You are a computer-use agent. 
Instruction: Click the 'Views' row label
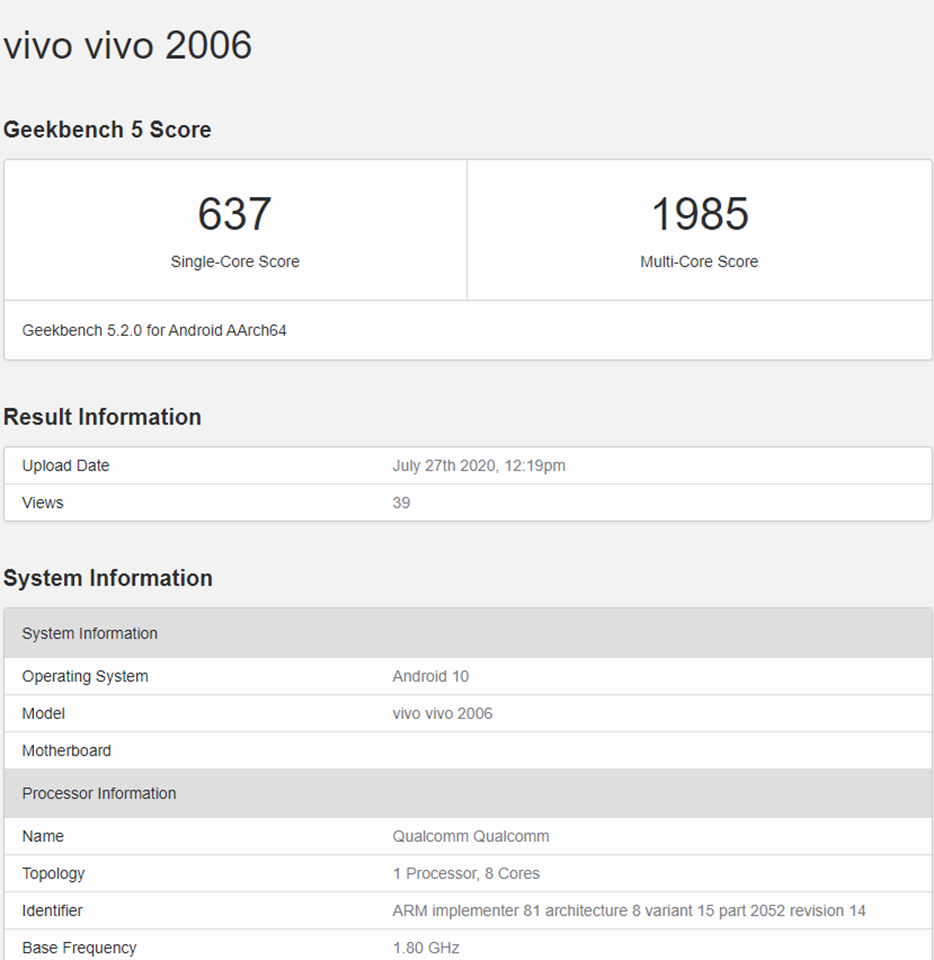point(42,503)
